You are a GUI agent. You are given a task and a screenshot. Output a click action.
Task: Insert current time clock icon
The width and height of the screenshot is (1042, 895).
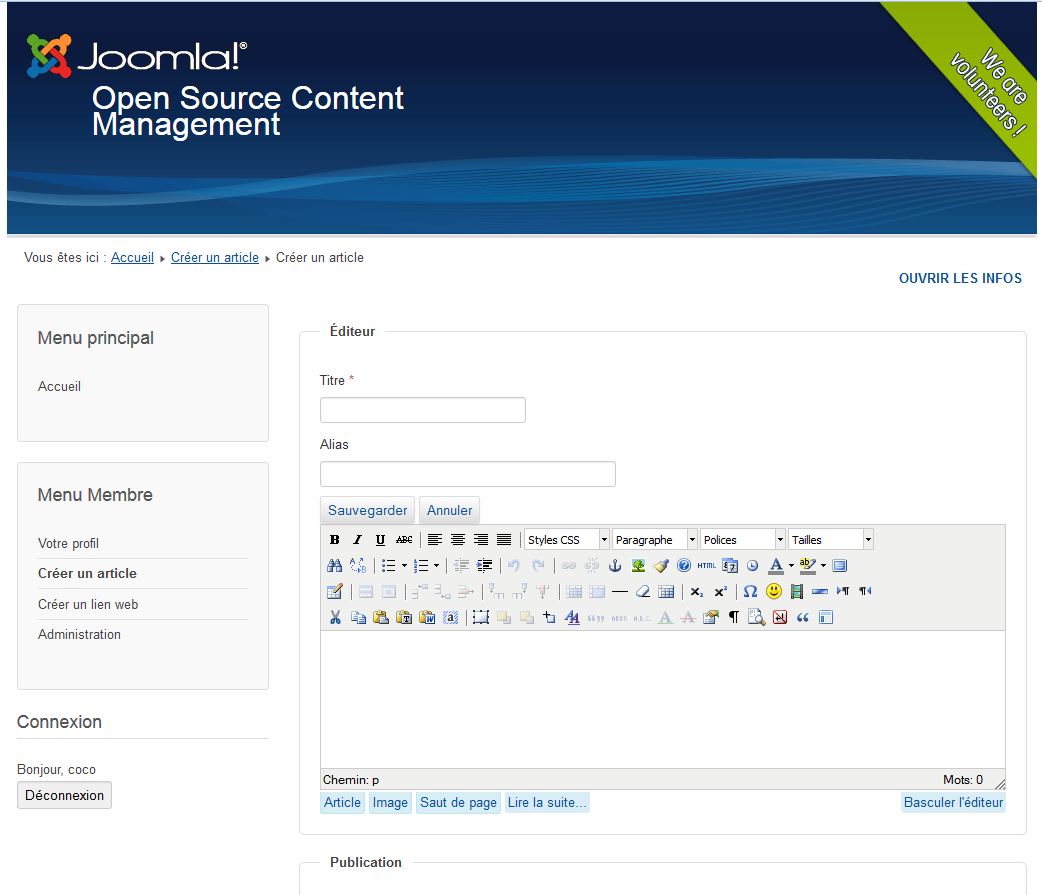click(x=752, y=565)
